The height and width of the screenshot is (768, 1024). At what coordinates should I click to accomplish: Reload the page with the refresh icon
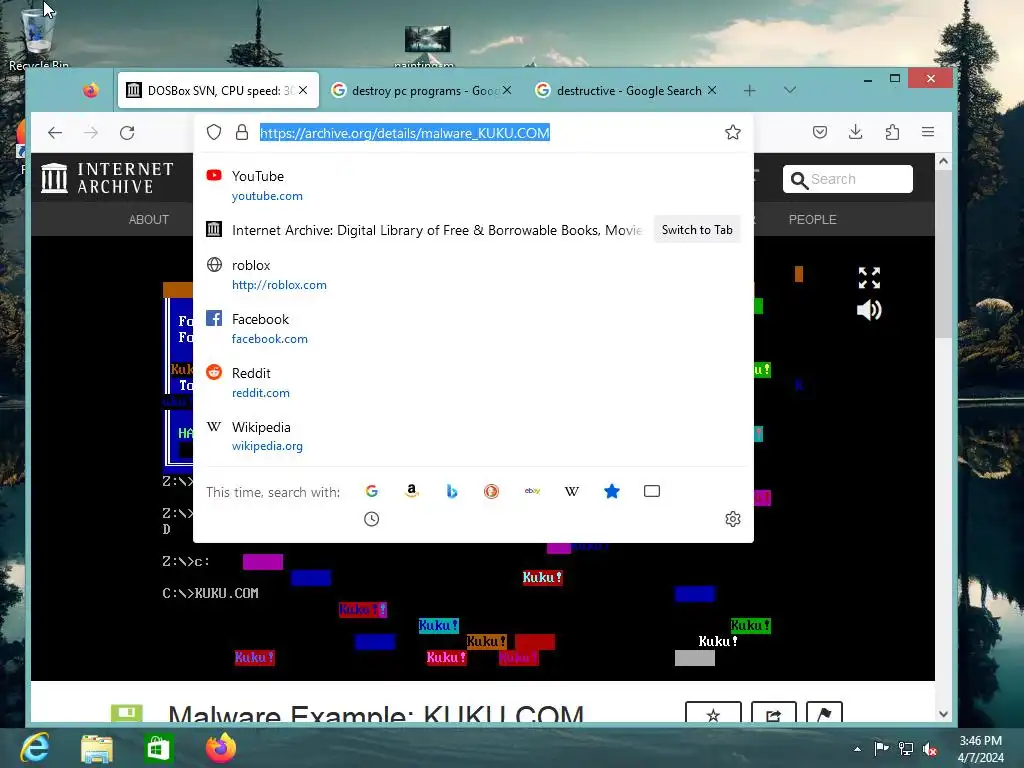coord(127,133)
